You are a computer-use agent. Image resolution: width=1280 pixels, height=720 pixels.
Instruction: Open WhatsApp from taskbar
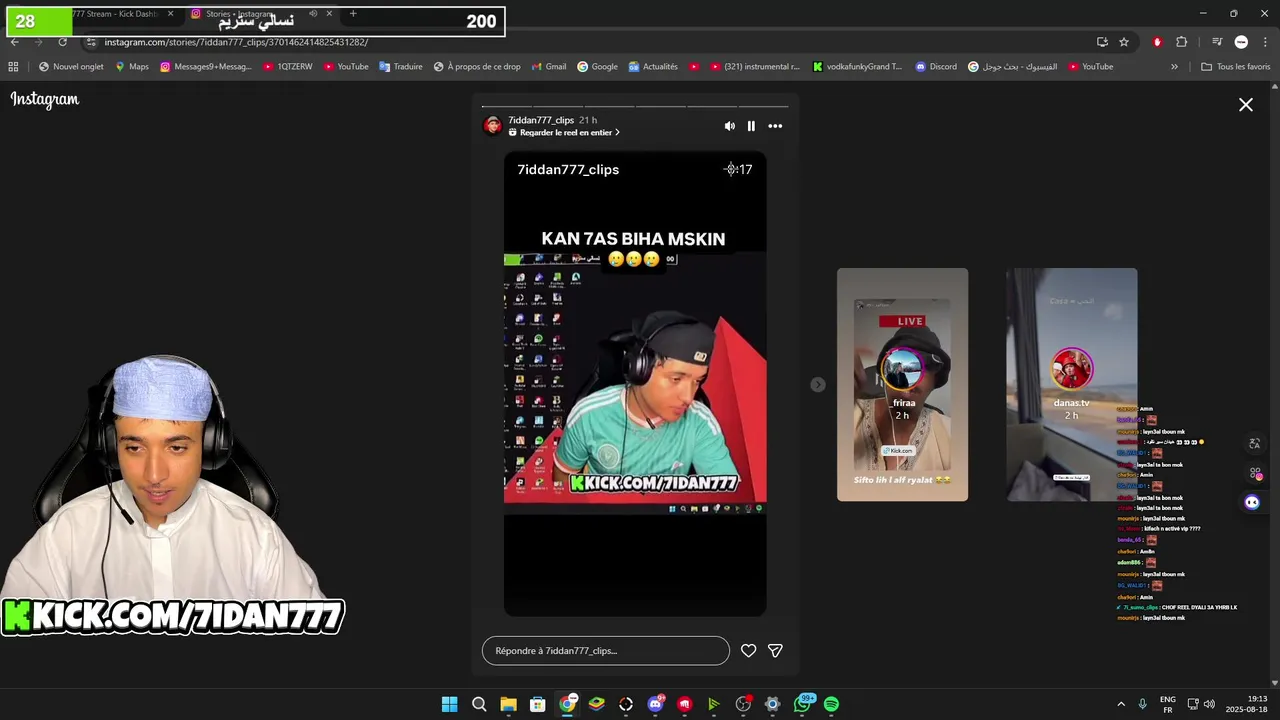pyautogui.click(x=802, y=704)
